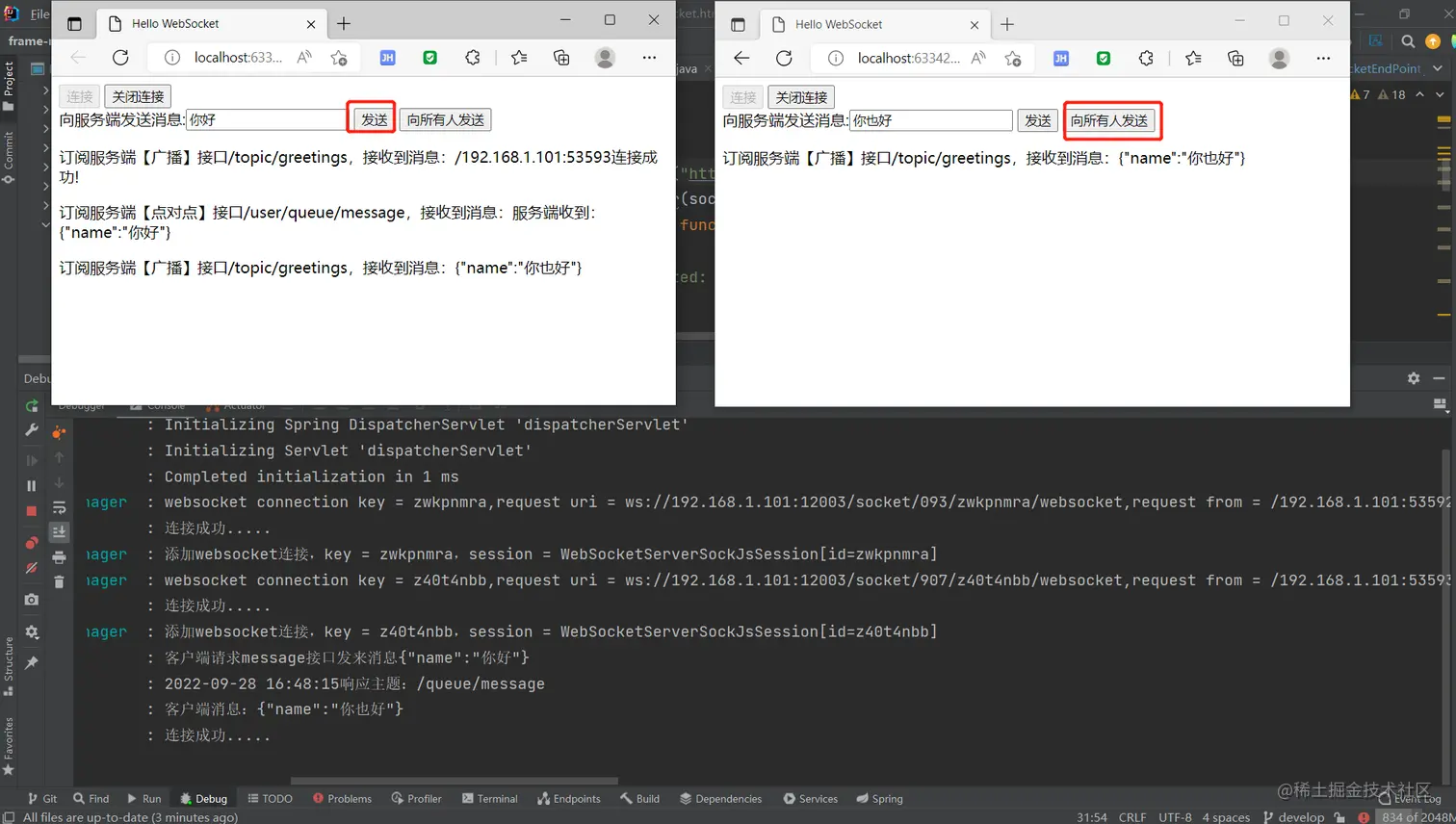Toggle scroll to end of console
The height and width of the screenshot is (824, 1456).
(59, 531)
